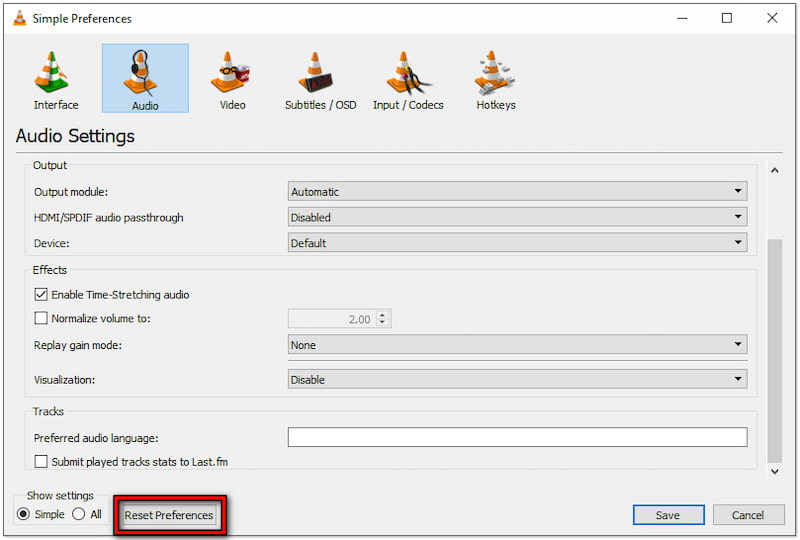
Task: Click the VLC cone icon in title bar
Action: click(x=17, y=18)
